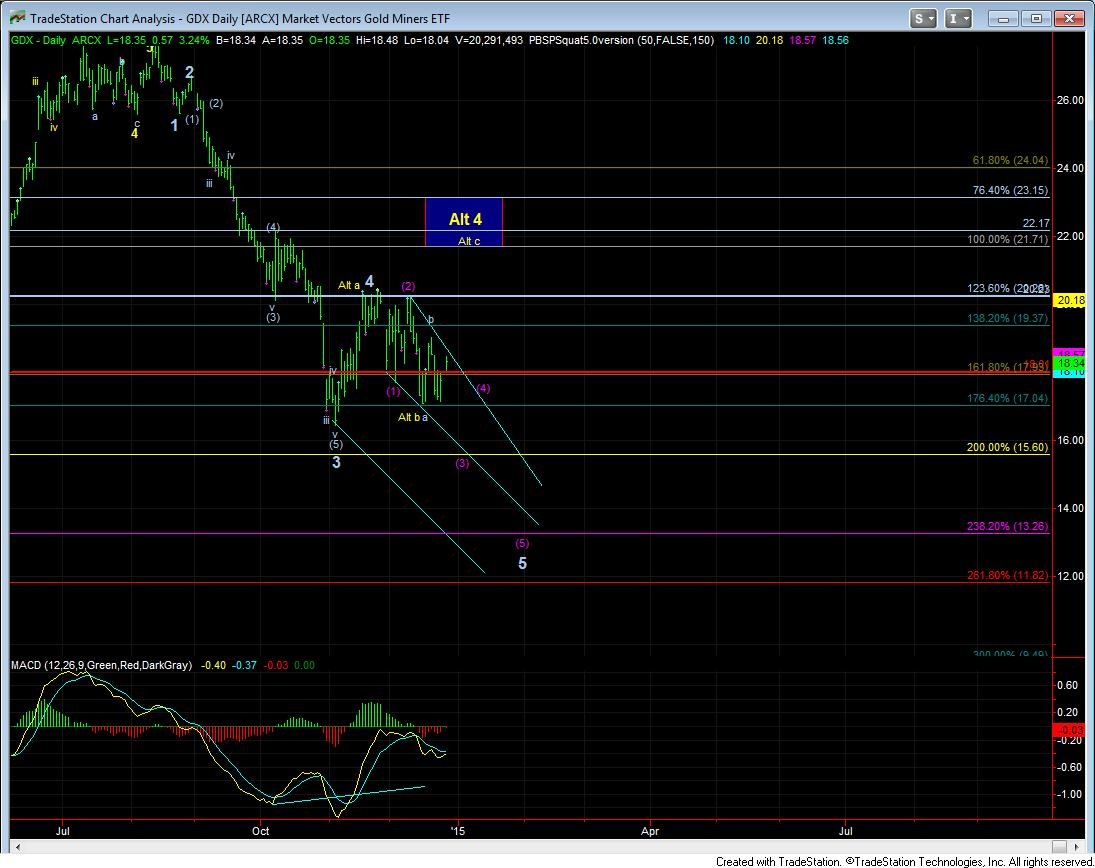This screenshot has height=868, width=1095.
Task: Select the large wave 3 label
Action: [x=336, y=462]
